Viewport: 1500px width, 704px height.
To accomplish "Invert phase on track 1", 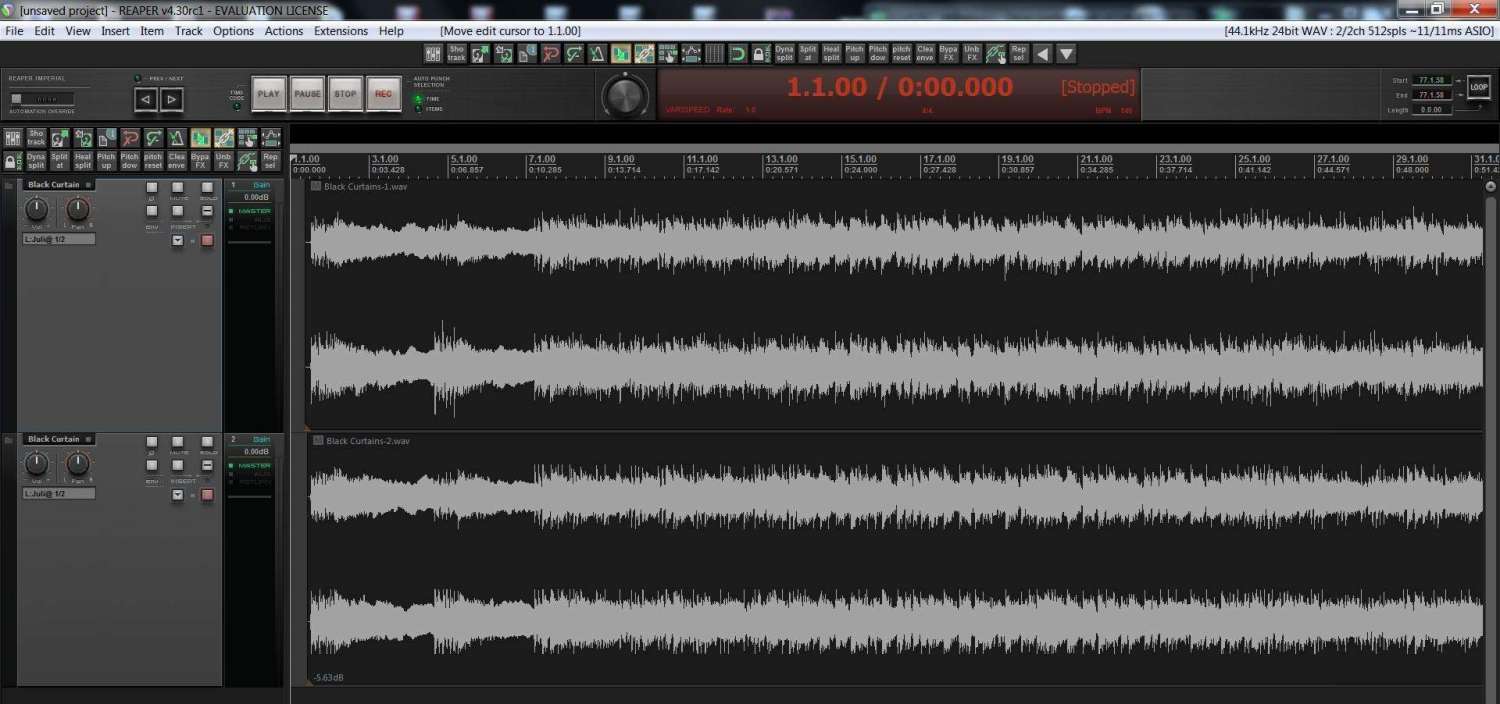I will 152,187.
